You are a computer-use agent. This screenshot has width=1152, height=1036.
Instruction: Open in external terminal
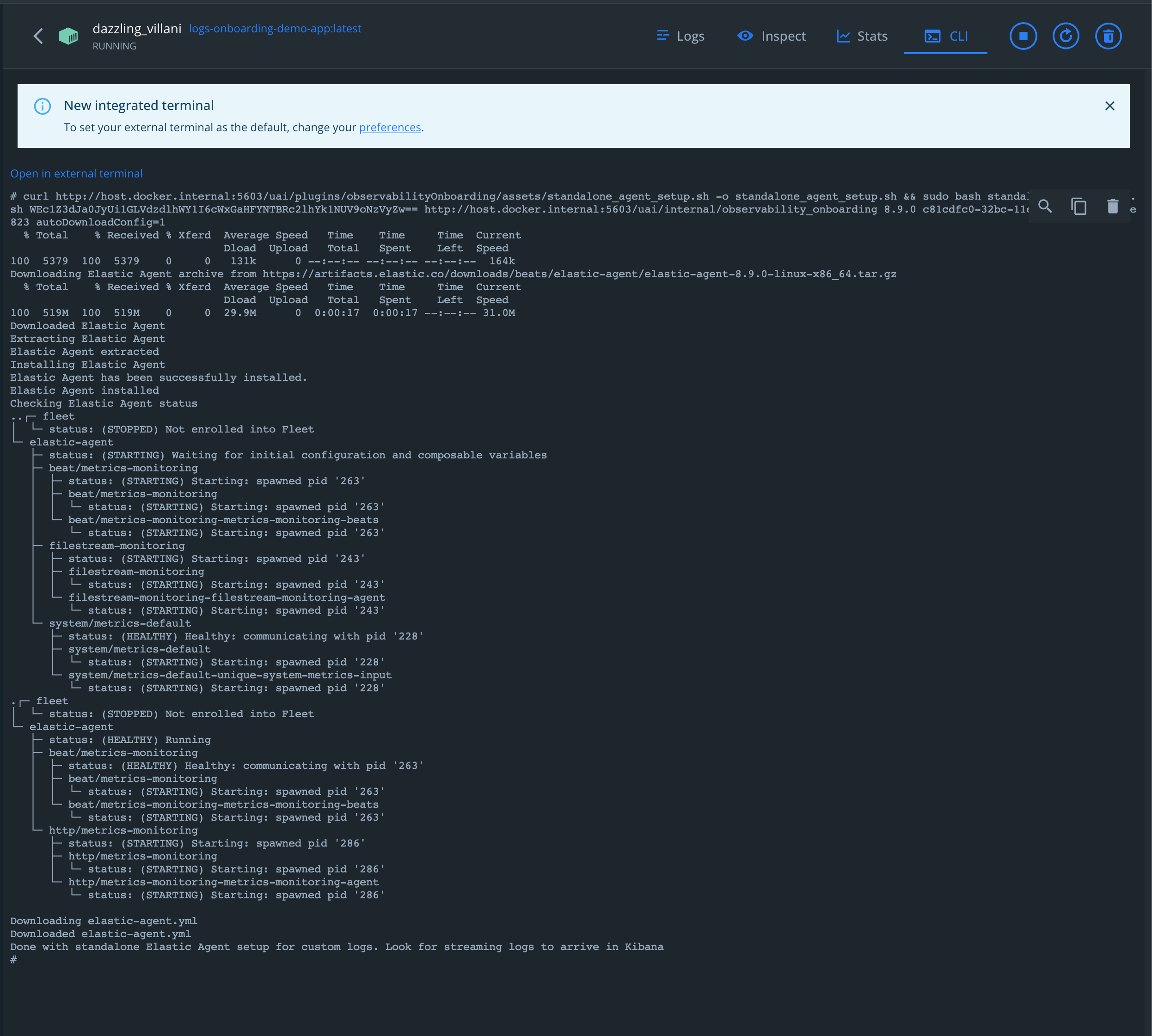coord(76,173)
